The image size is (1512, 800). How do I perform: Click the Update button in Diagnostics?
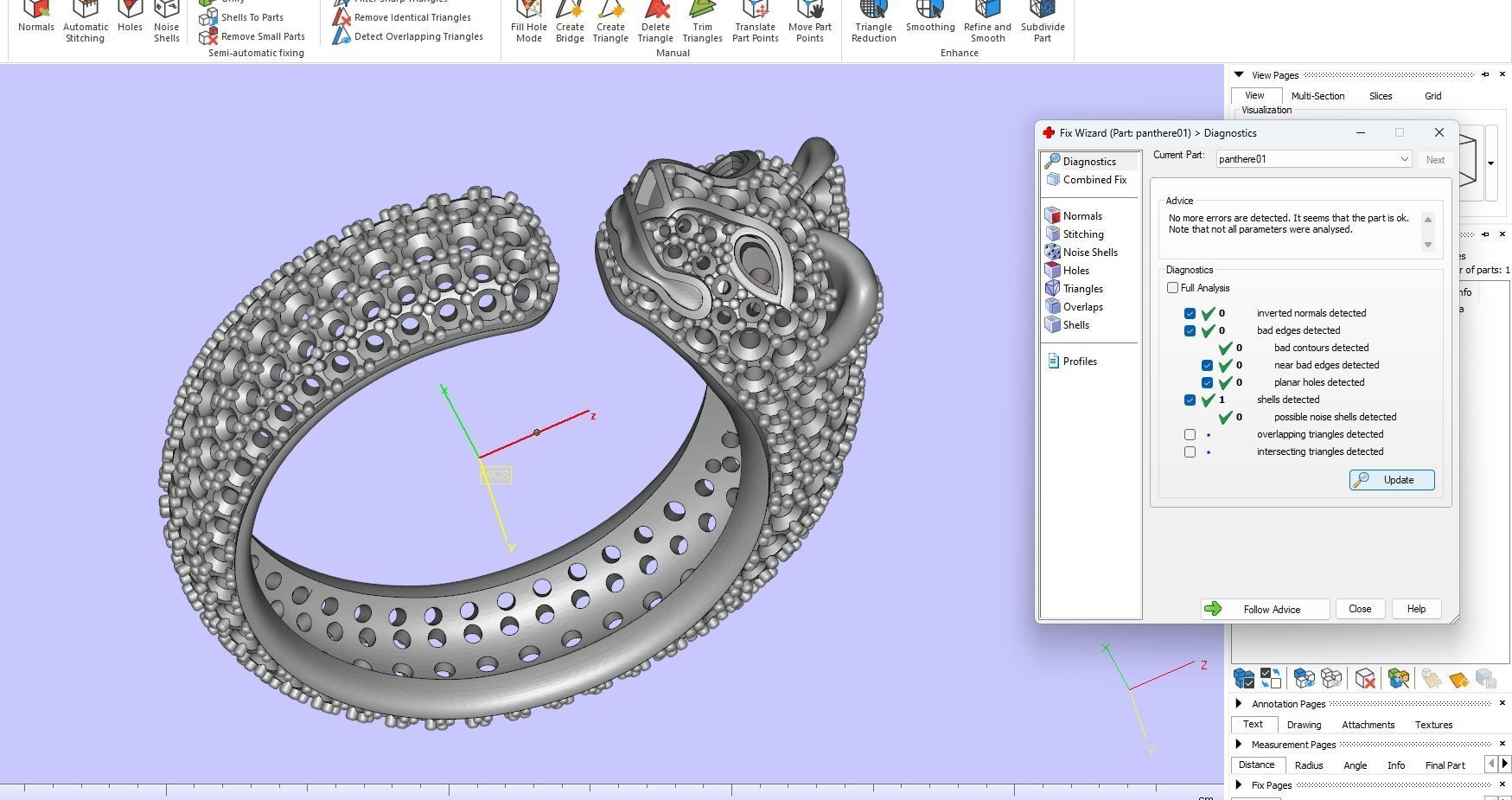click(1392, 480)
